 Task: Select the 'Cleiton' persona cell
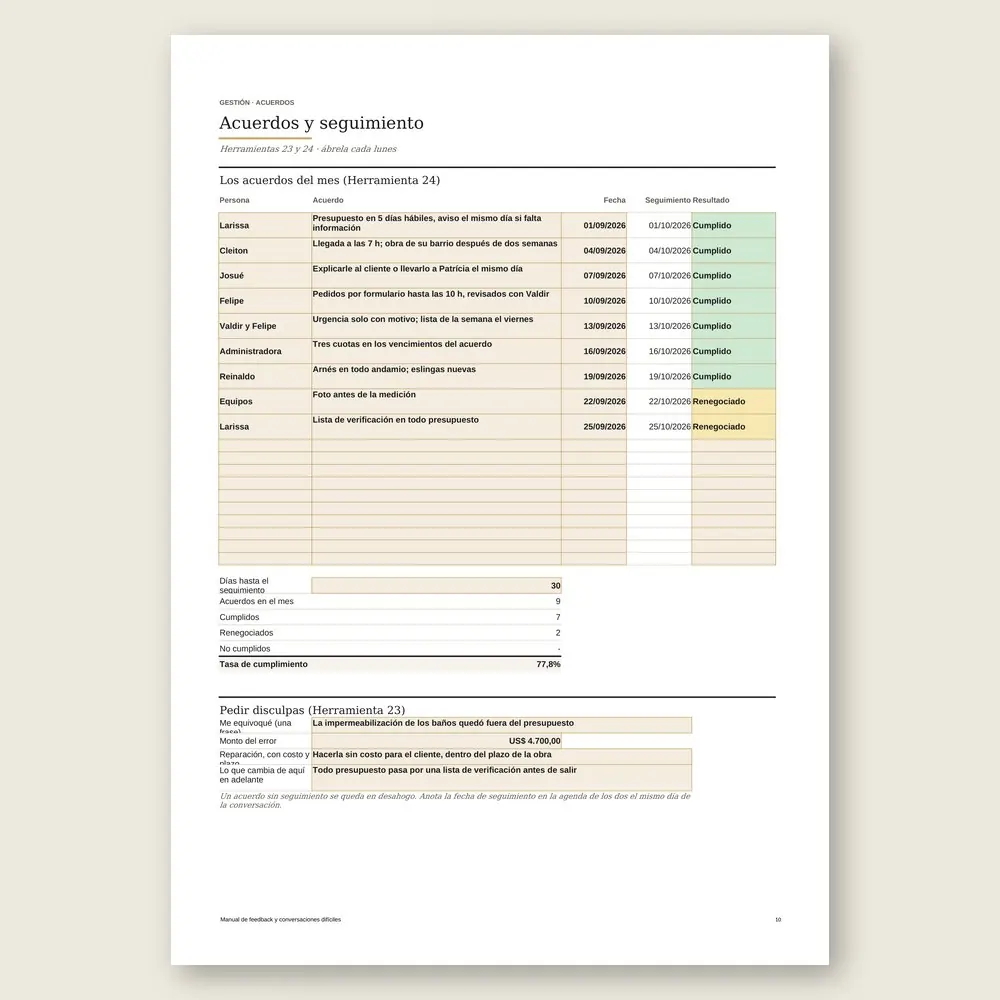pos(265,251)
